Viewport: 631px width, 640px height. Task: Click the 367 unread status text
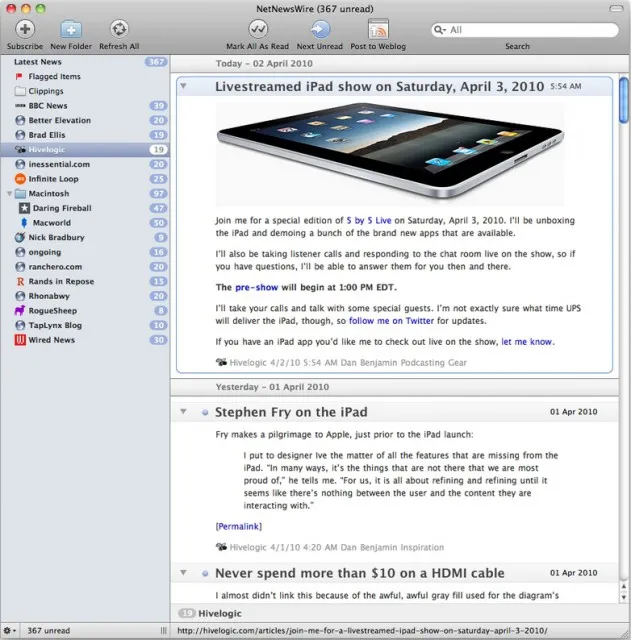49,631
